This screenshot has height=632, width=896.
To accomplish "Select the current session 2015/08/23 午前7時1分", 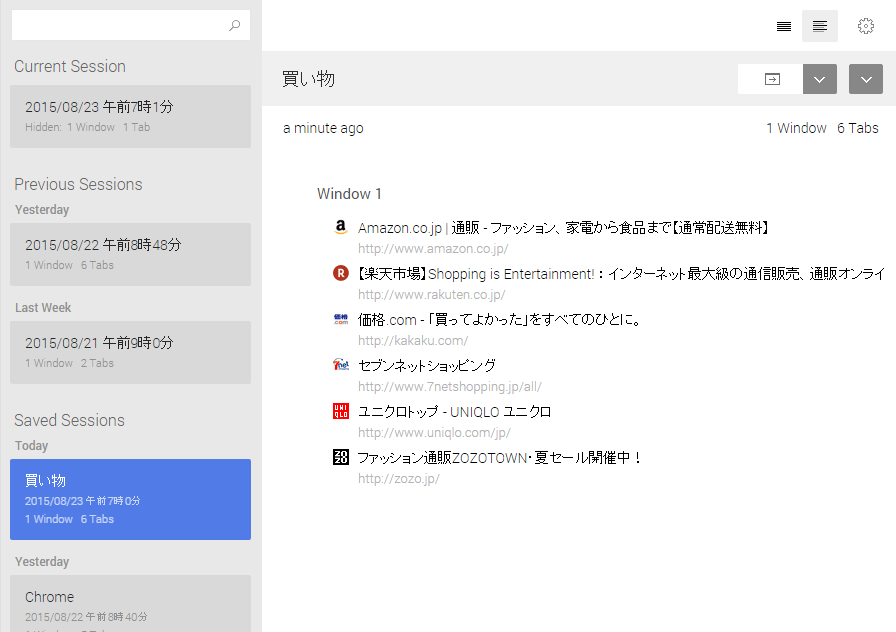I will tap(130, 117).
